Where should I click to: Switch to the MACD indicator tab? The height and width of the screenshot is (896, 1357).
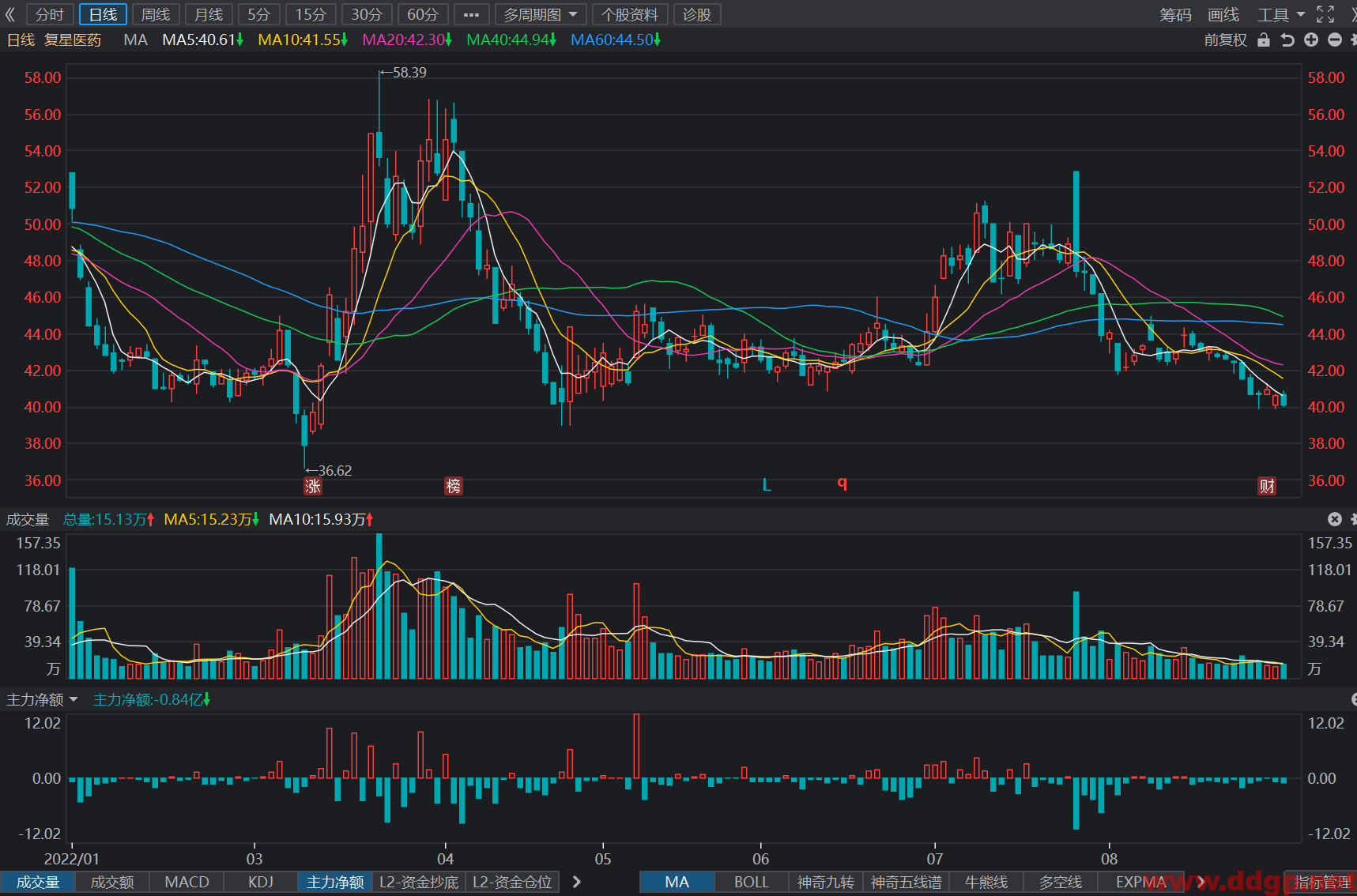187,882
